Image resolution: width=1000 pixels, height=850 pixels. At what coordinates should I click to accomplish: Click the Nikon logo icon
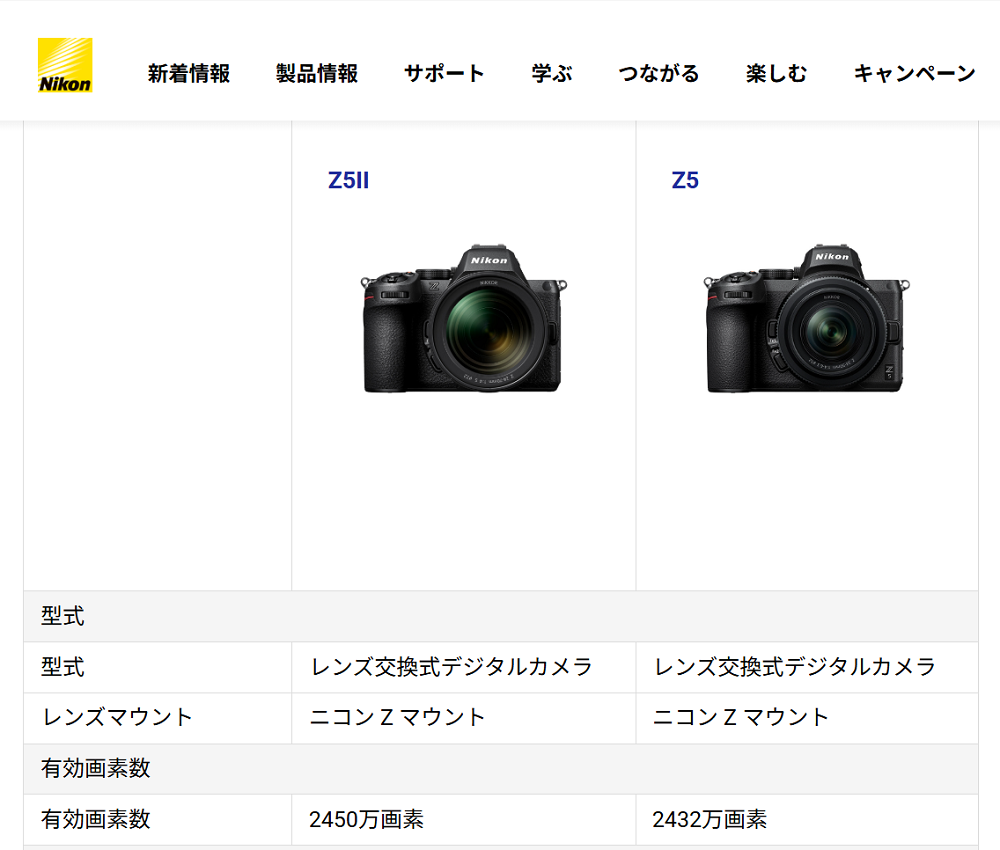[x=65, y=65]
